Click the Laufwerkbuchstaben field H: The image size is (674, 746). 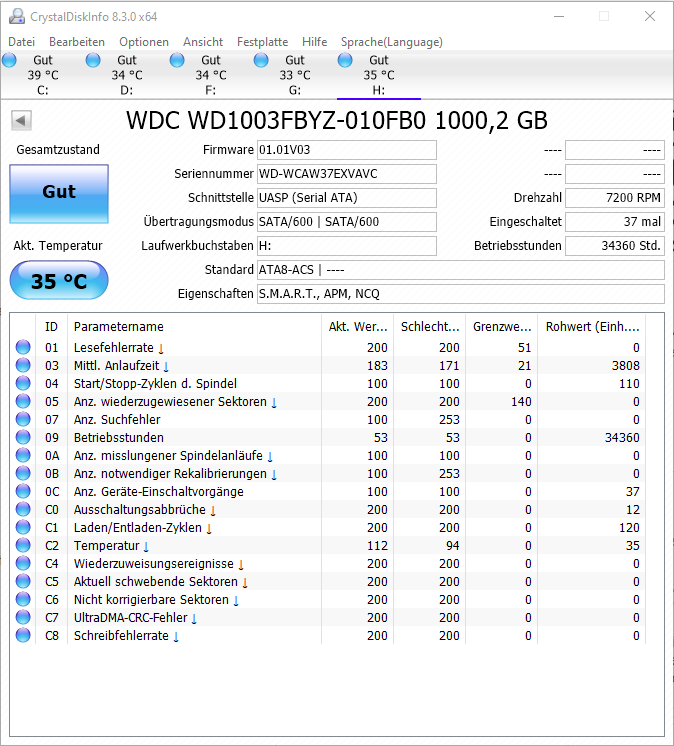(x=347, y=246)
